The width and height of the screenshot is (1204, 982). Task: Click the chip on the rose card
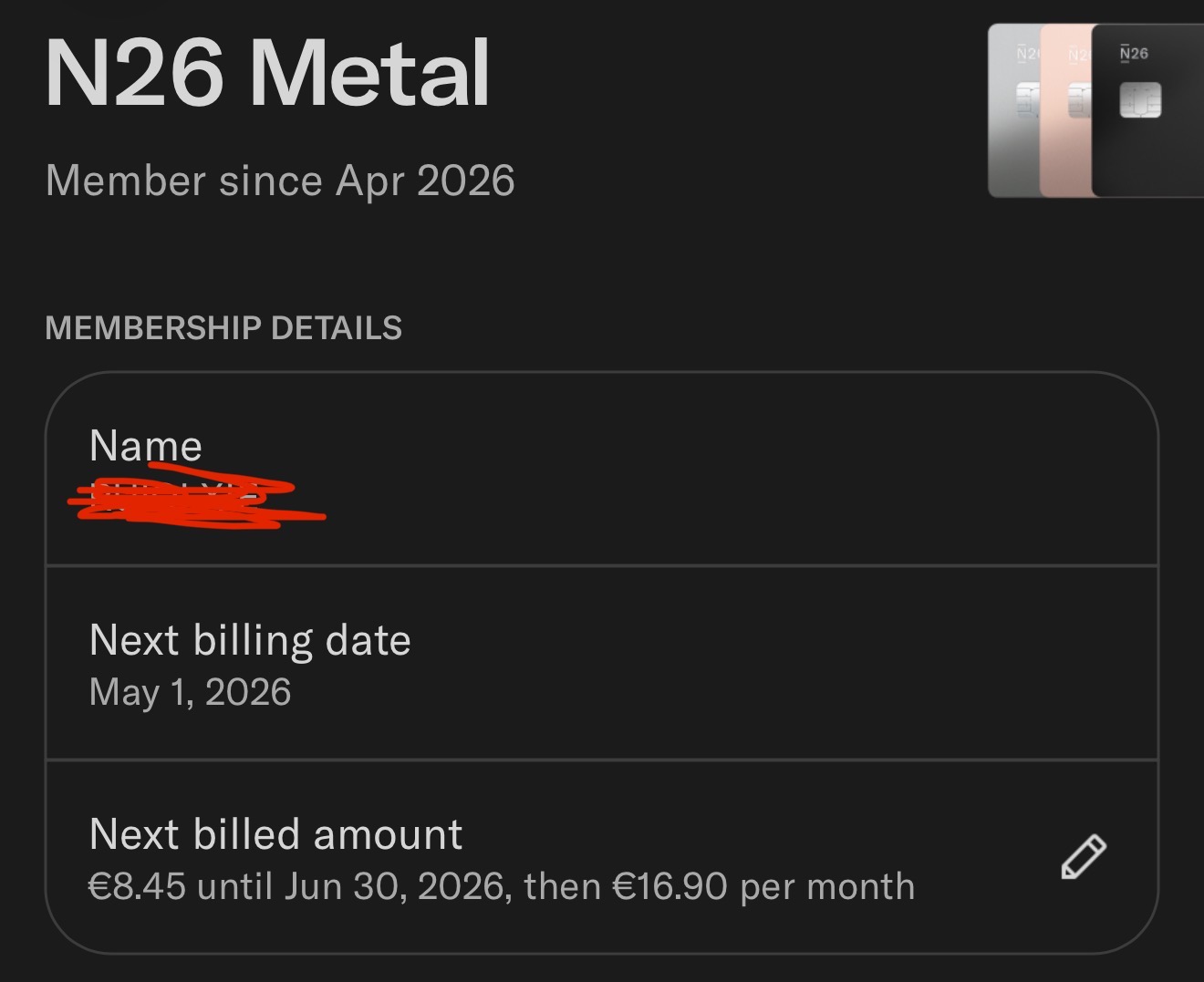coord(1080,100)
